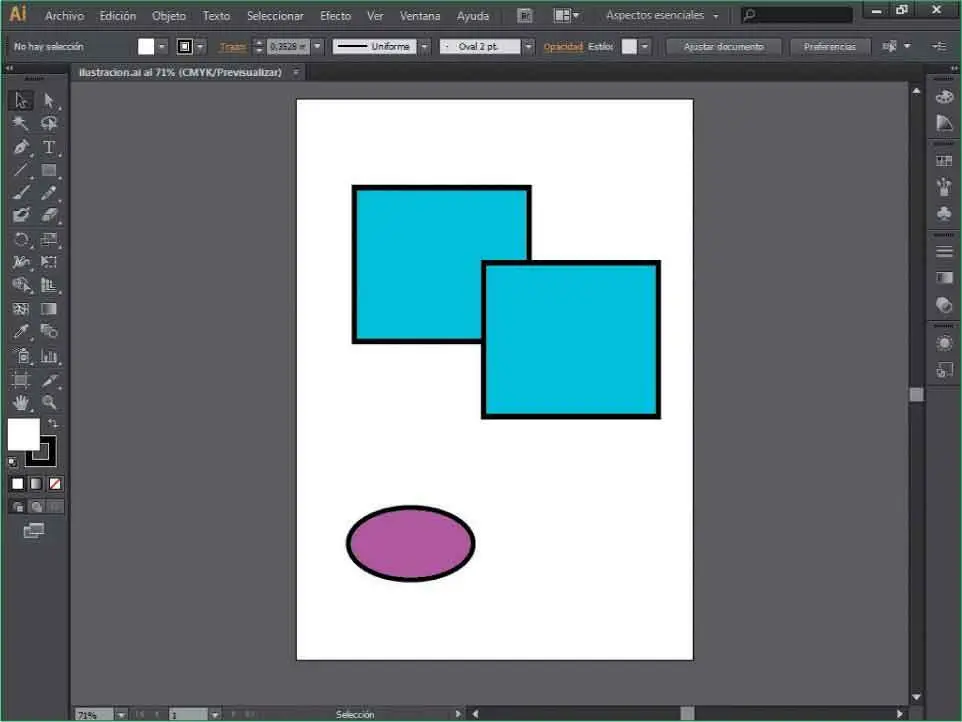Open fill color dropdown in control bar
The image size is (962, 722).
click(162, 47)
